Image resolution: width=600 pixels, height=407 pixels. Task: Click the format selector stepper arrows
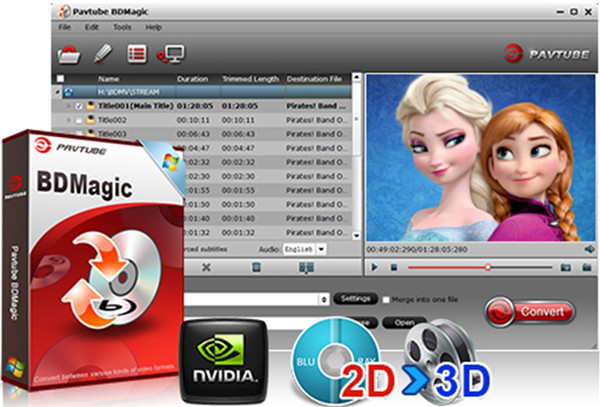coord(324,299)
